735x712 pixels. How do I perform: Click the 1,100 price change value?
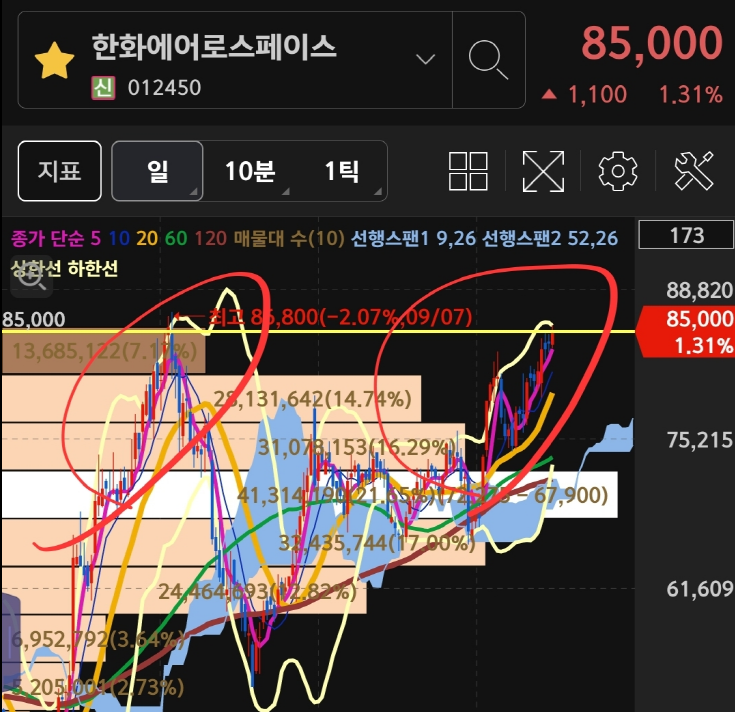point(597,95)
